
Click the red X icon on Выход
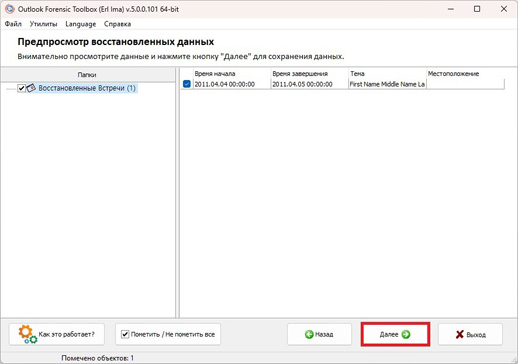click(460, 334)
